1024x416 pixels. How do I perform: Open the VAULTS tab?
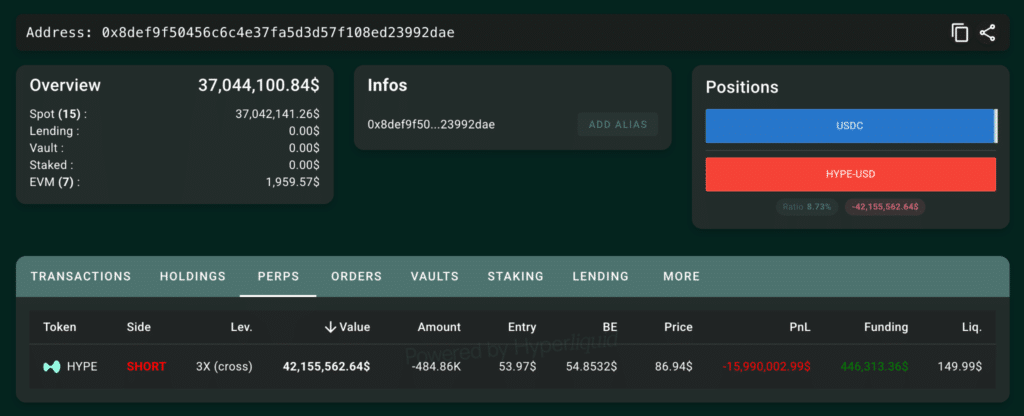pyautogui.click(x=435, y=276)
